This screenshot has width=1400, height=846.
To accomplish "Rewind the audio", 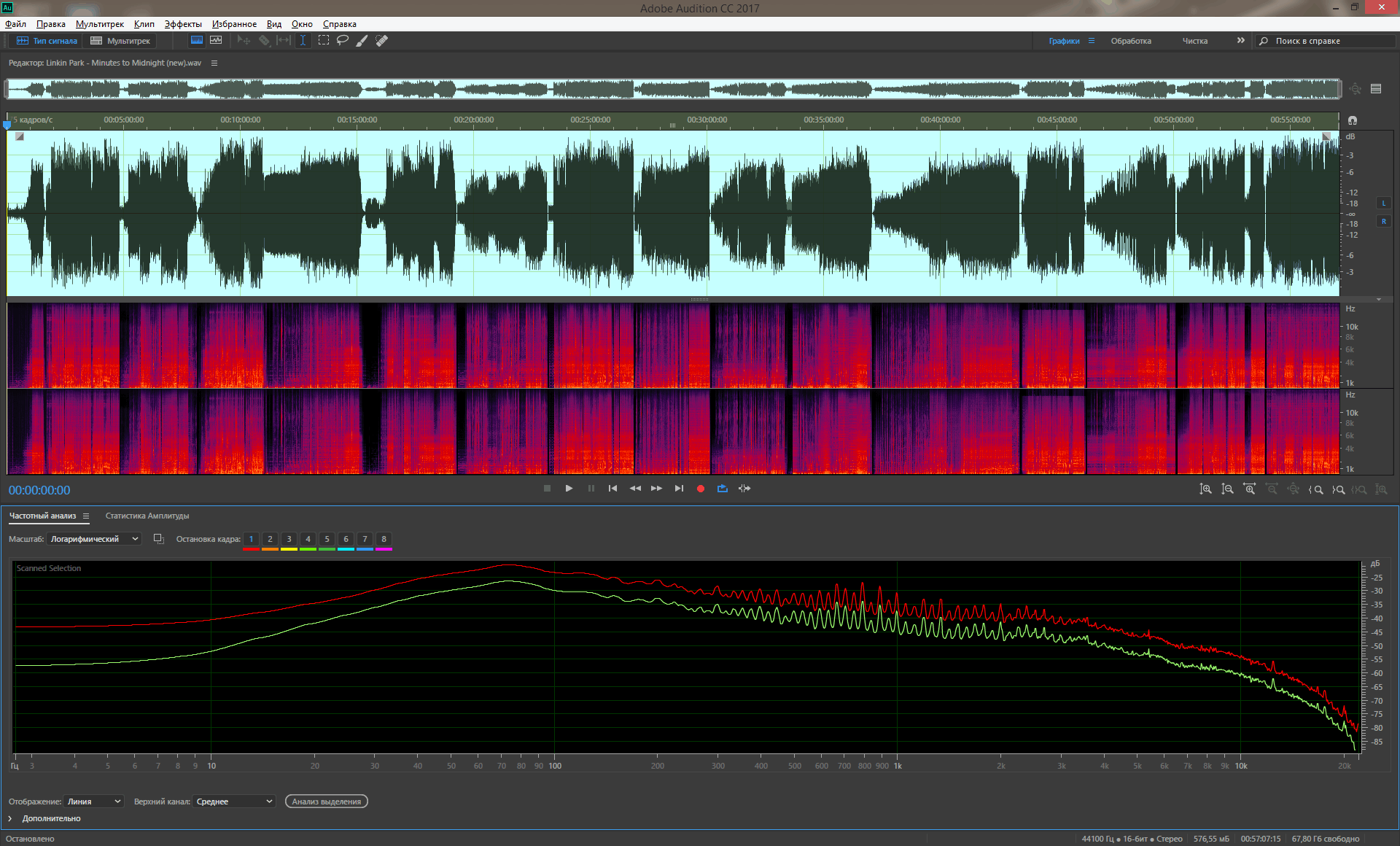I will (x=635, y=489).
